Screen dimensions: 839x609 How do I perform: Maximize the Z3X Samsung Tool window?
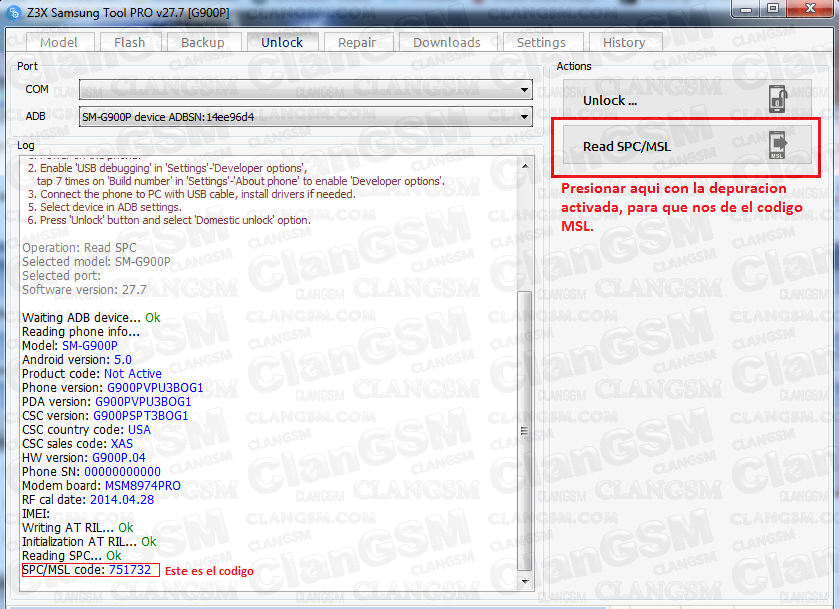tap(773, 9)
